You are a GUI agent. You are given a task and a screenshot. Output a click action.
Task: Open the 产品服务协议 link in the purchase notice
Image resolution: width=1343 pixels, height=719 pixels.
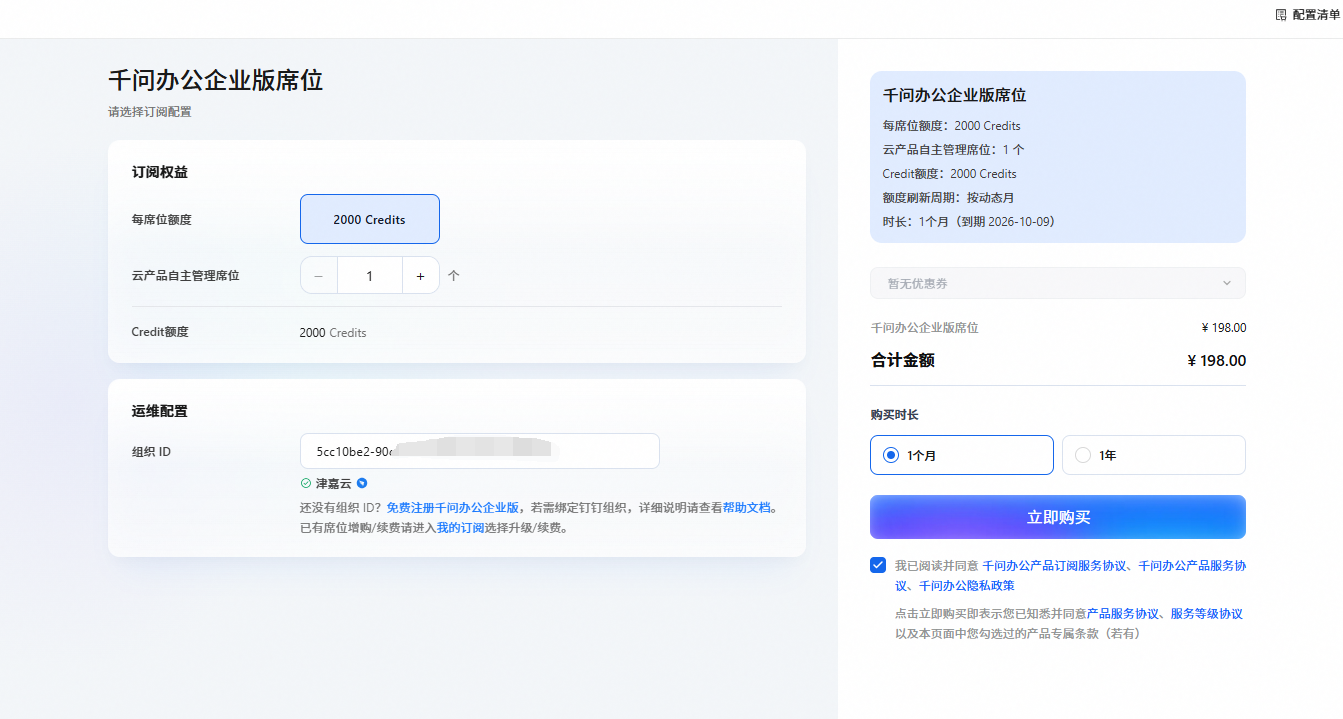point(1123,614)
